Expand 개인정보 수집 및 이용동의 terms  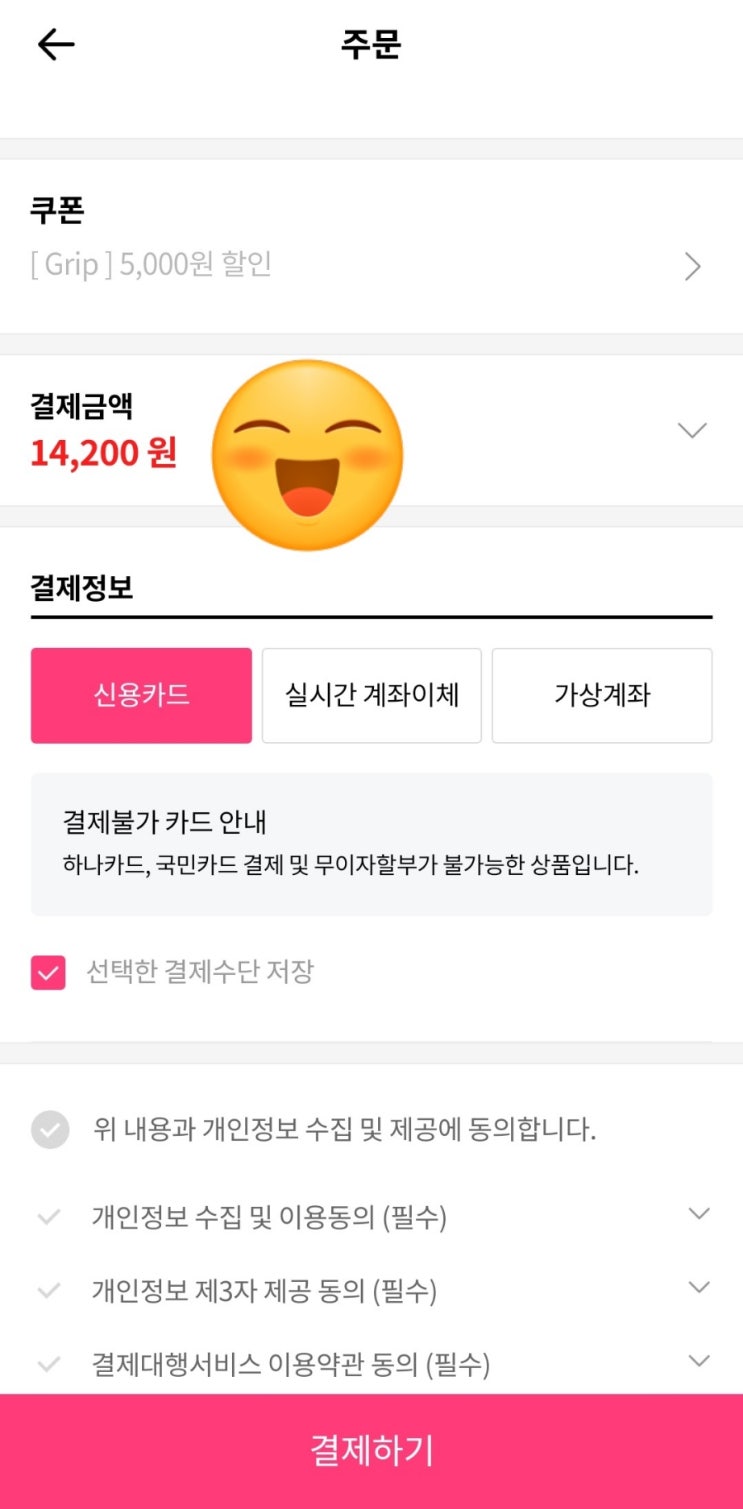coord(699,1214)
